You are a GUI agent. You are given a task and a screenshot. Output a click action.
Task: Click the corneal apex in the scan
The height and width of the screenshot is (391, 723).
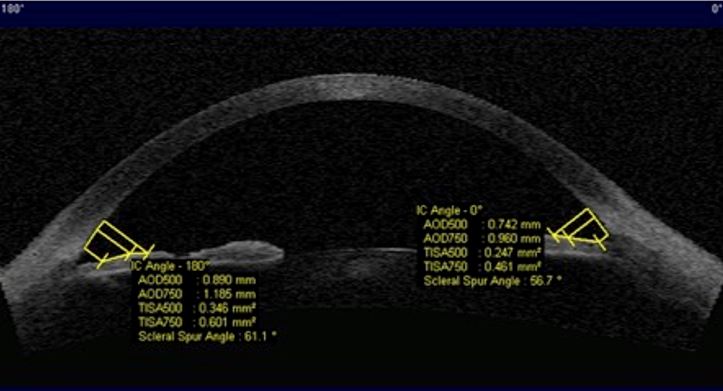coord(355,88)
